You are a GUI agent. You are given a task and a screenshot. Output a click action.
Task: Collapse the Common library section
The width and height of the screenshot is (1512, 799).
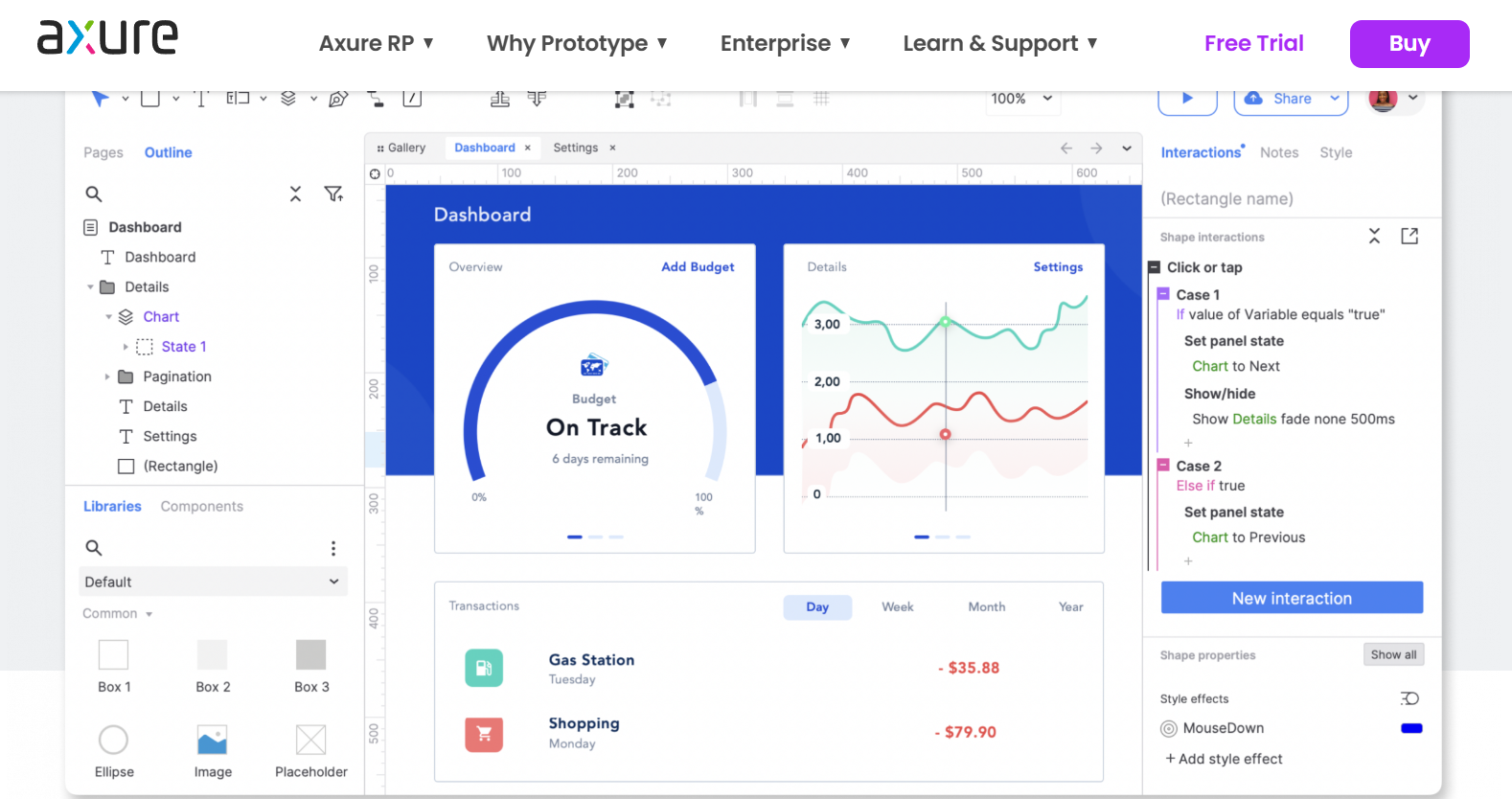pos(149,614)
